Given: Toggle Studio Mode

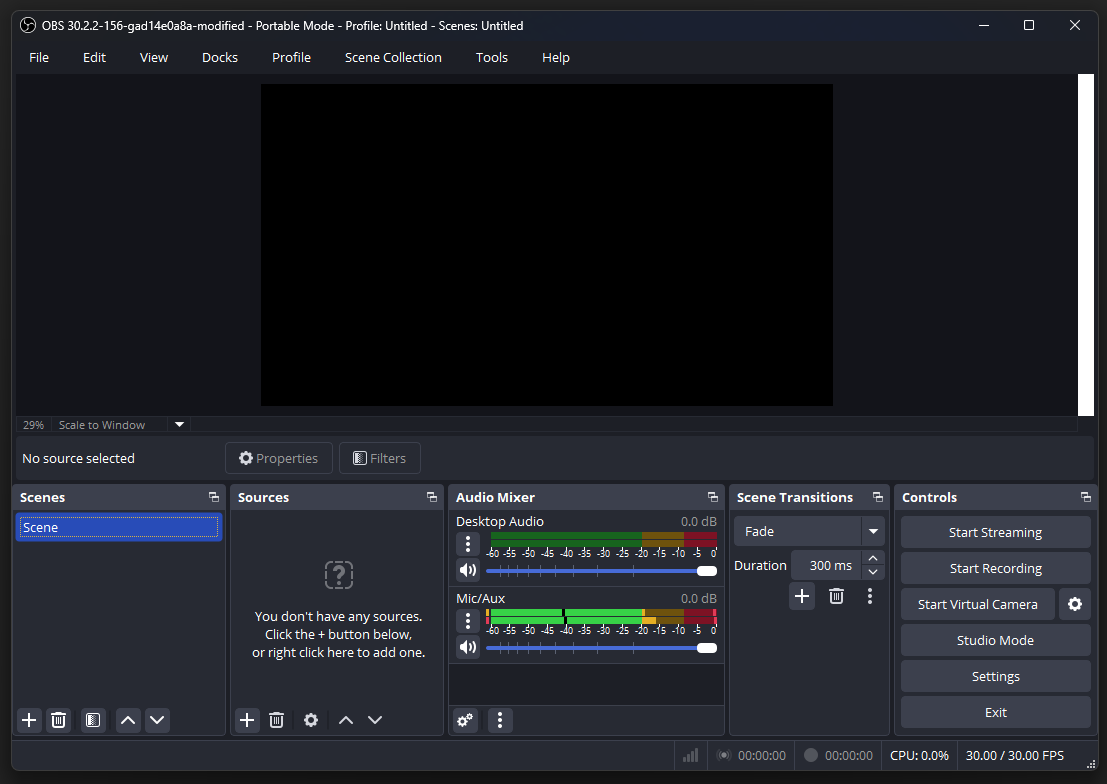Looking at the screenshot, I should 995,640.
